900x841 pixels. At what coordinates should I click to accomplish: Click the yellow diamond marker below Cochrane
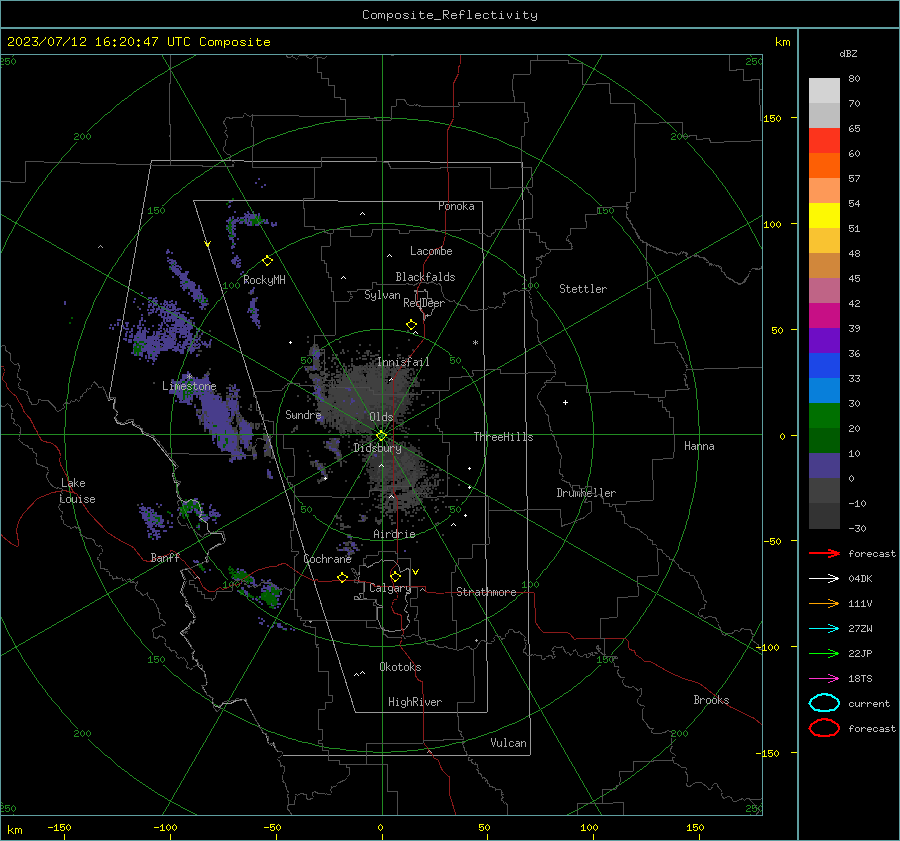[x=342, y=577]
